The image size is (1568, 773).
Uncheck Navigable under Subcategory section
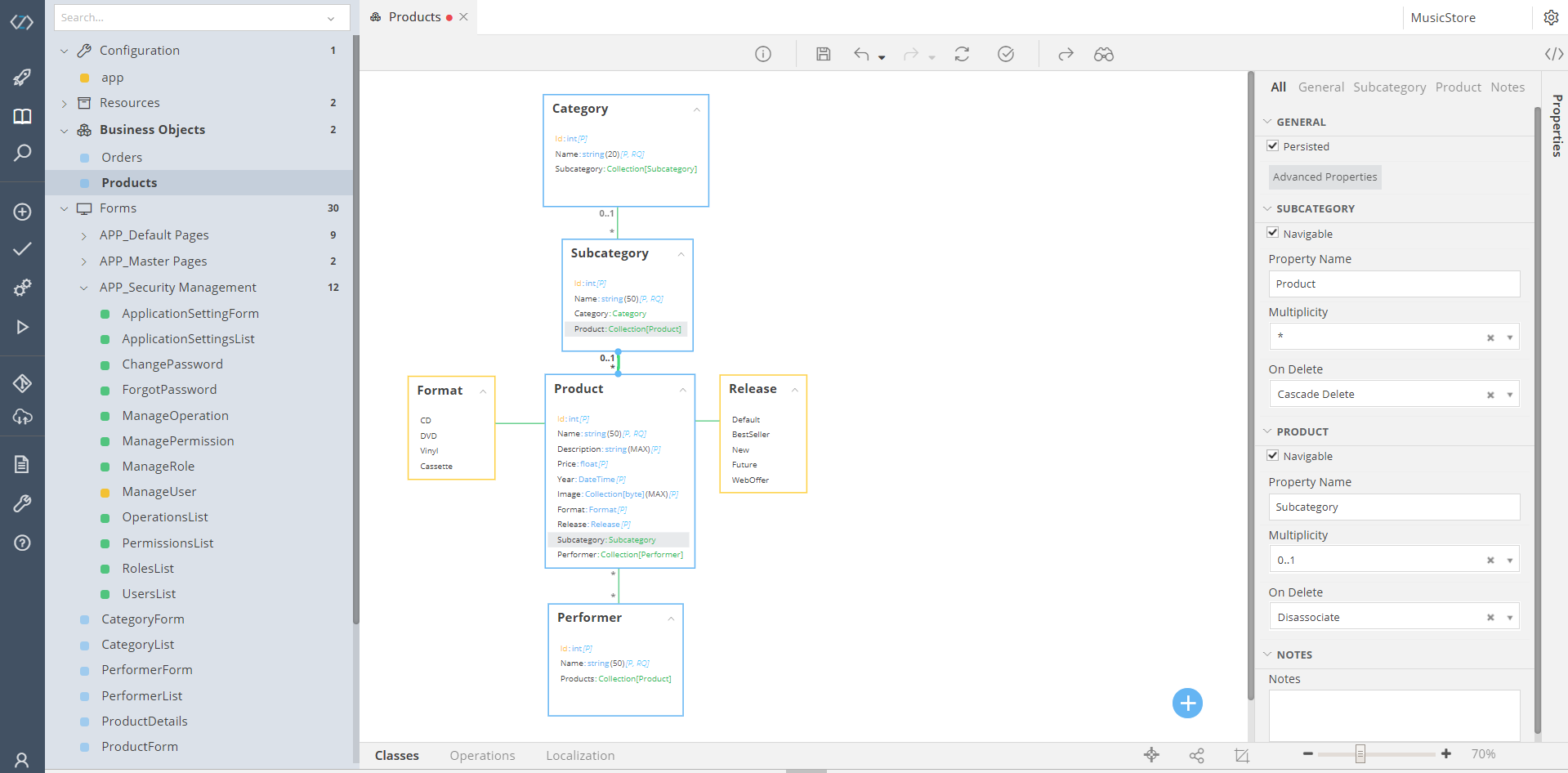(1272, 233)
